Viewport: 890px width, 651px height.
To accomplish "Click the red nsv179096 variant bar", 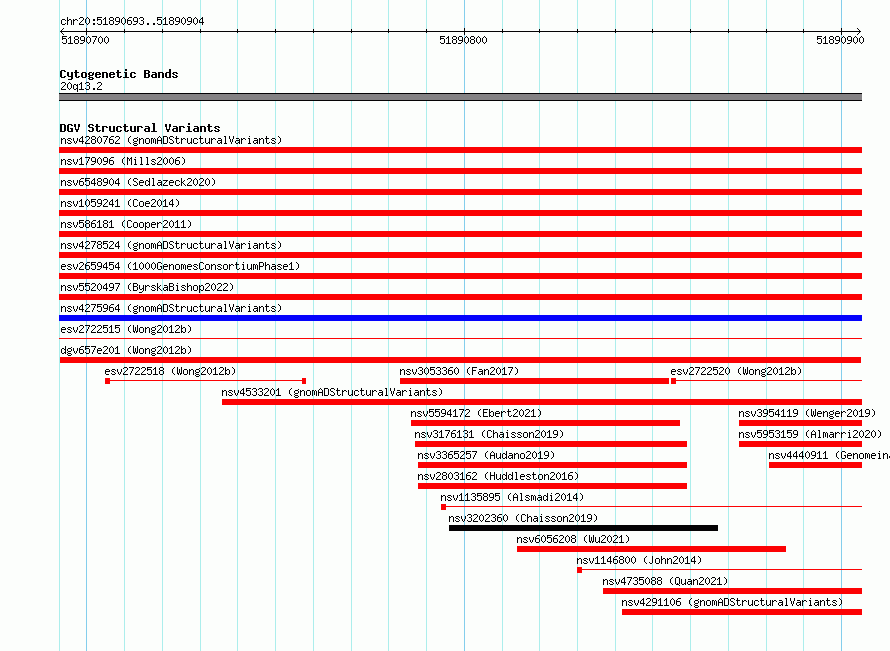I will click(460, 171).
